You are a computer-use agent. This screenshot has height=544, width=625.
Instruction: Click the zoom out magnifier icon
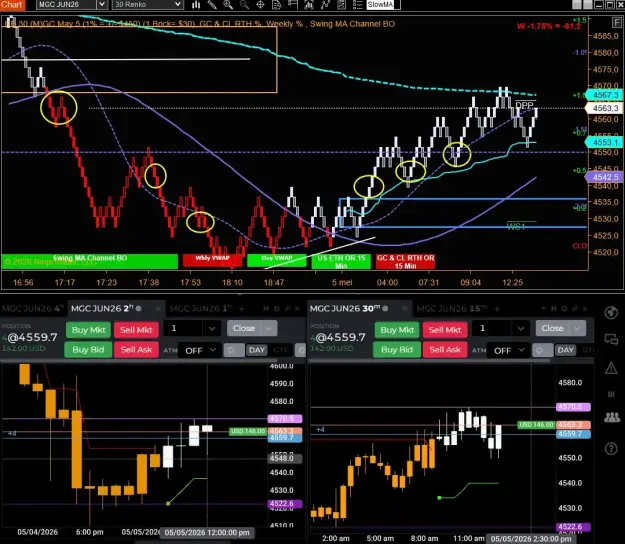tap(244, 5)
